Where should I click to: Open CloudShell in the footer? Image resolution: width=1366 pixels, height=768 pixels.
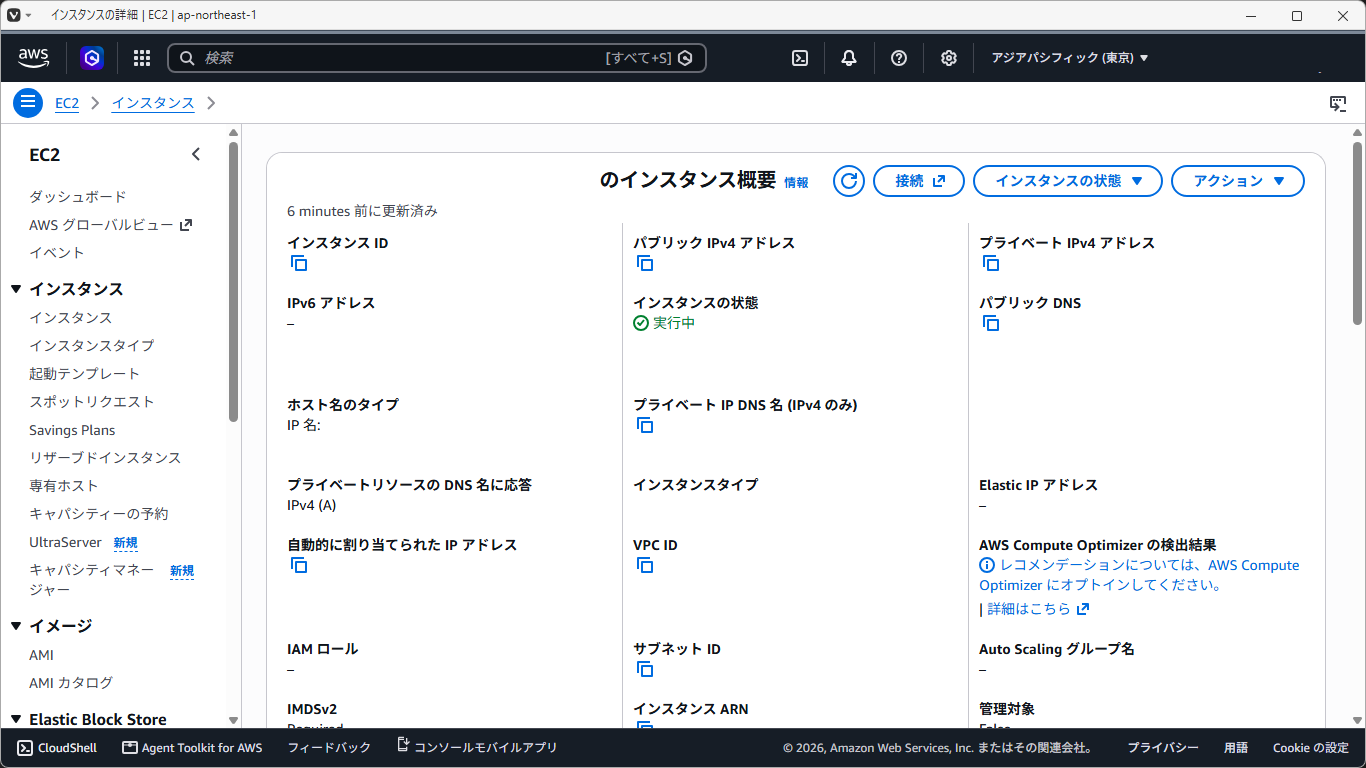pos(57,747)
